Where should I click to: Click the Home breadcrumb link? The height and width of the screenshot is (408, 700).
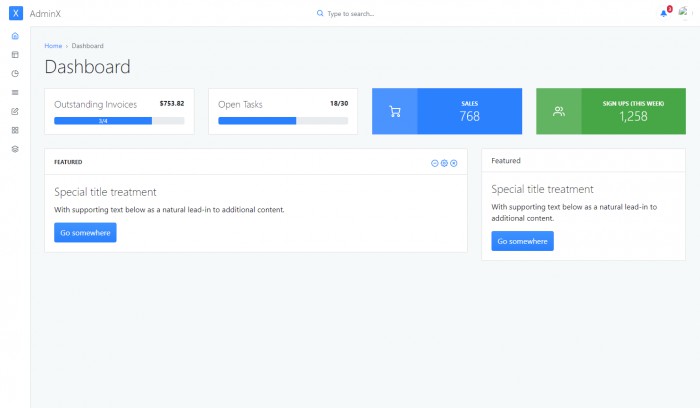coord(53,46)
